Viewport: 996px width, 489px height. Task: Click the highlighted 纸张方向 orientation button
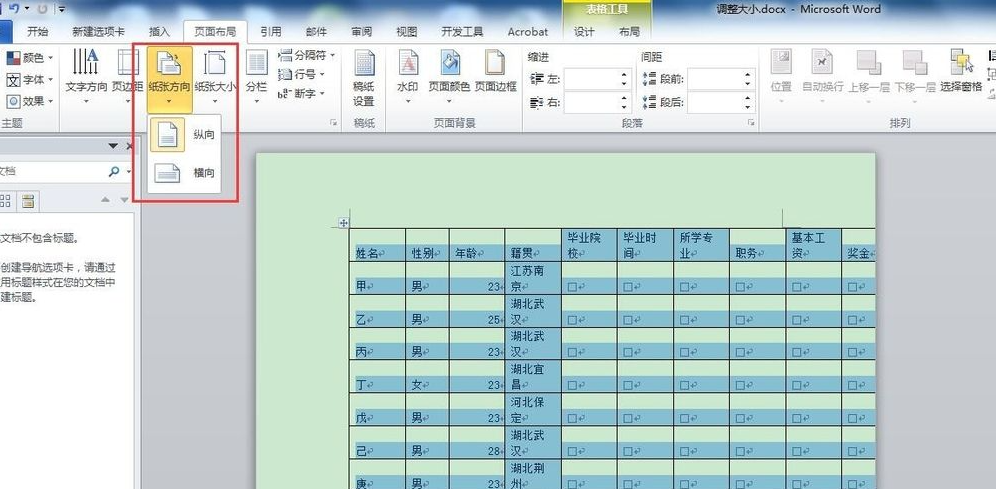[x=169, y=77]
